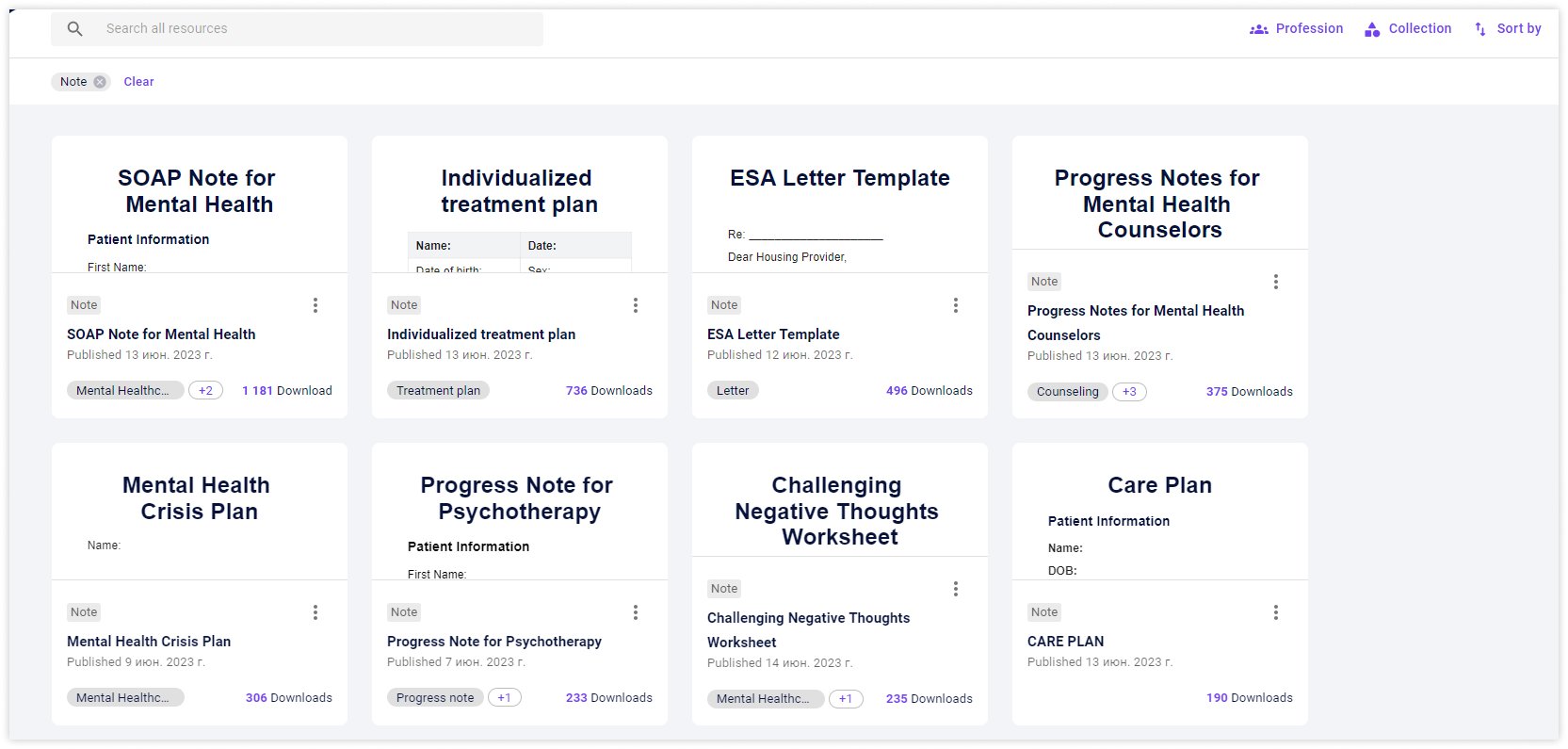Open the Profession filter menu
This screenshot has width=1568, height=749.
coord(1309,28)
